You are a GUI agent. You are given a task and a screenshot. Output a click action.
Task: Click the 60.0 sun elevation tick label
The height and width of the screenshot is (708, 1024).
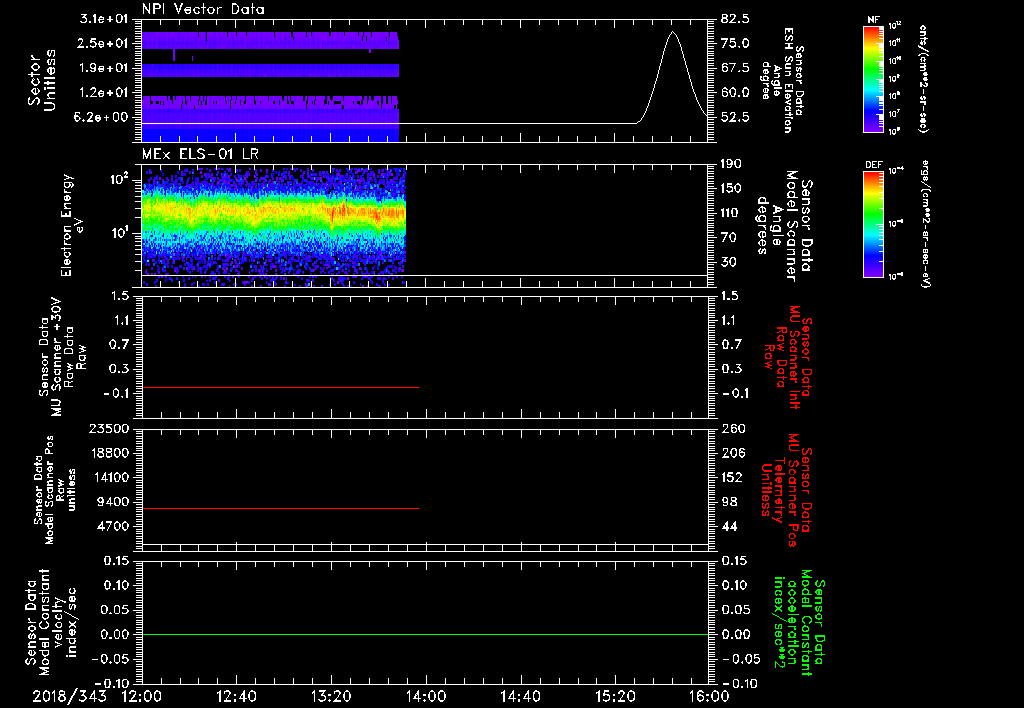pos(736,92)
